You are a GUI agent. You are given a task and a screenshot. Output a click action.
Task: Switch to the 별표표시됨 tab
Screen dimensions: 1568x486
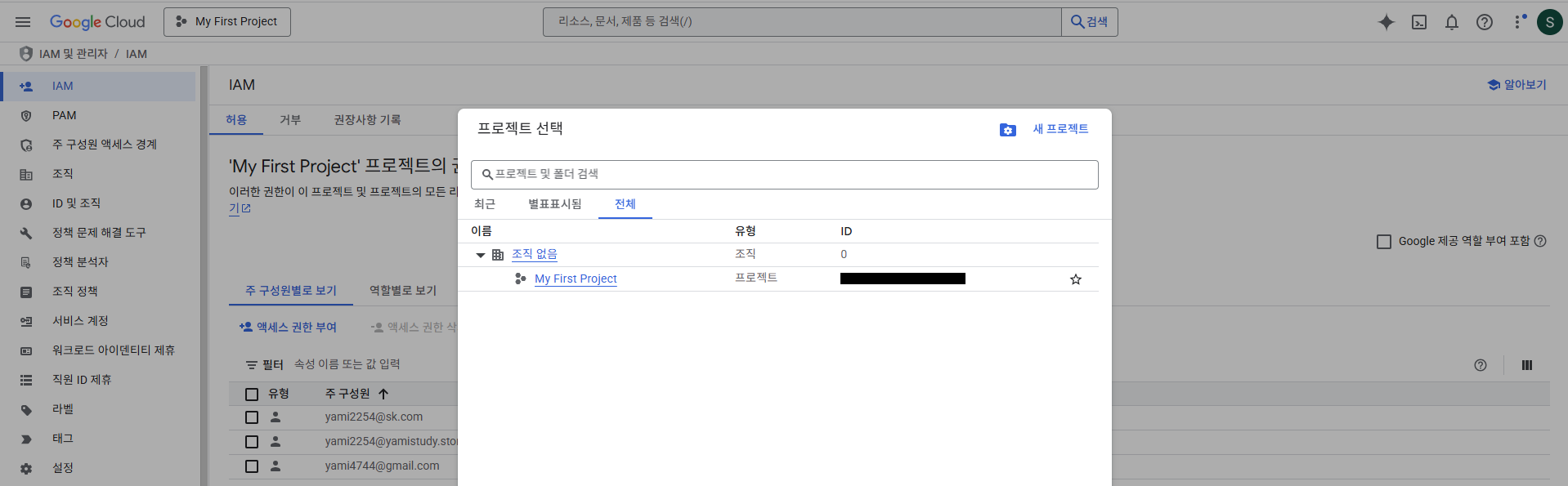[x=555, y=204]
